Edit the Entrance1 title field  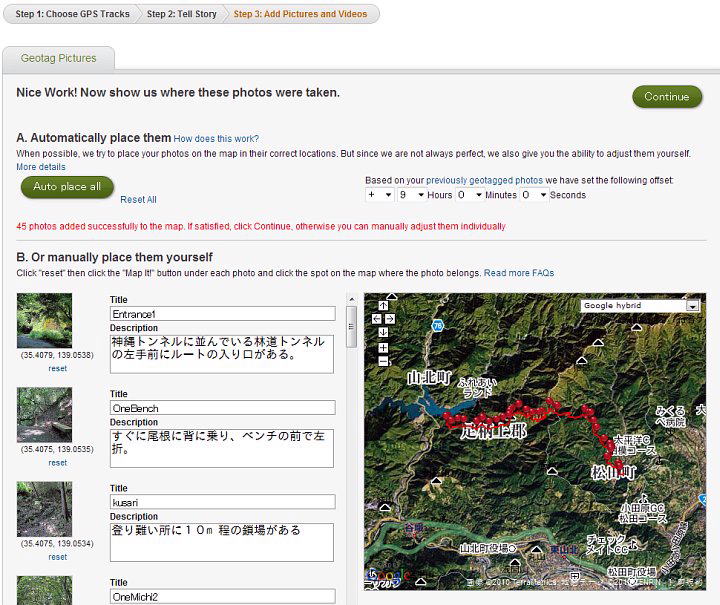coord(223,314)
